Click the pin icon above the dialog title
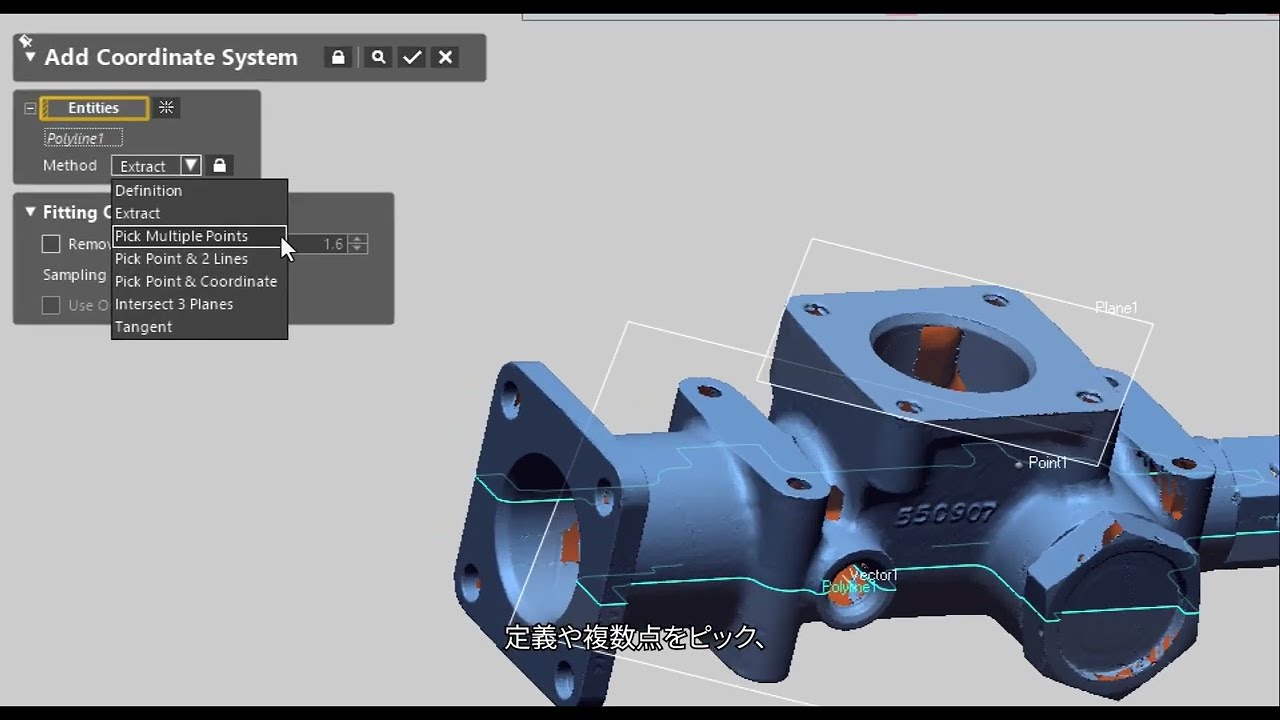1280x720 pixels. coord(26,41)
